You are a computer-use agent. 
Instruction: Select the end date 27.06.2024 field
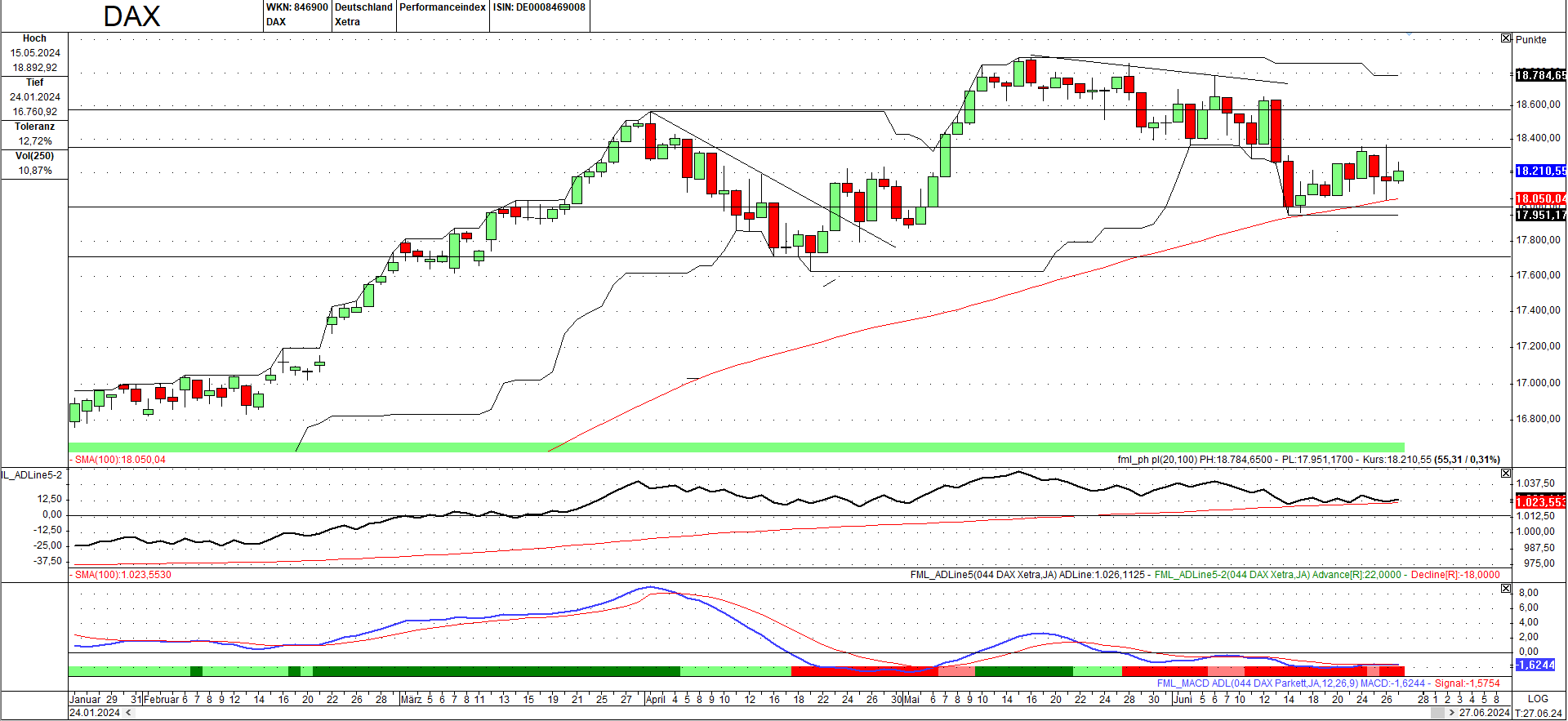(x=1484, y=713)
